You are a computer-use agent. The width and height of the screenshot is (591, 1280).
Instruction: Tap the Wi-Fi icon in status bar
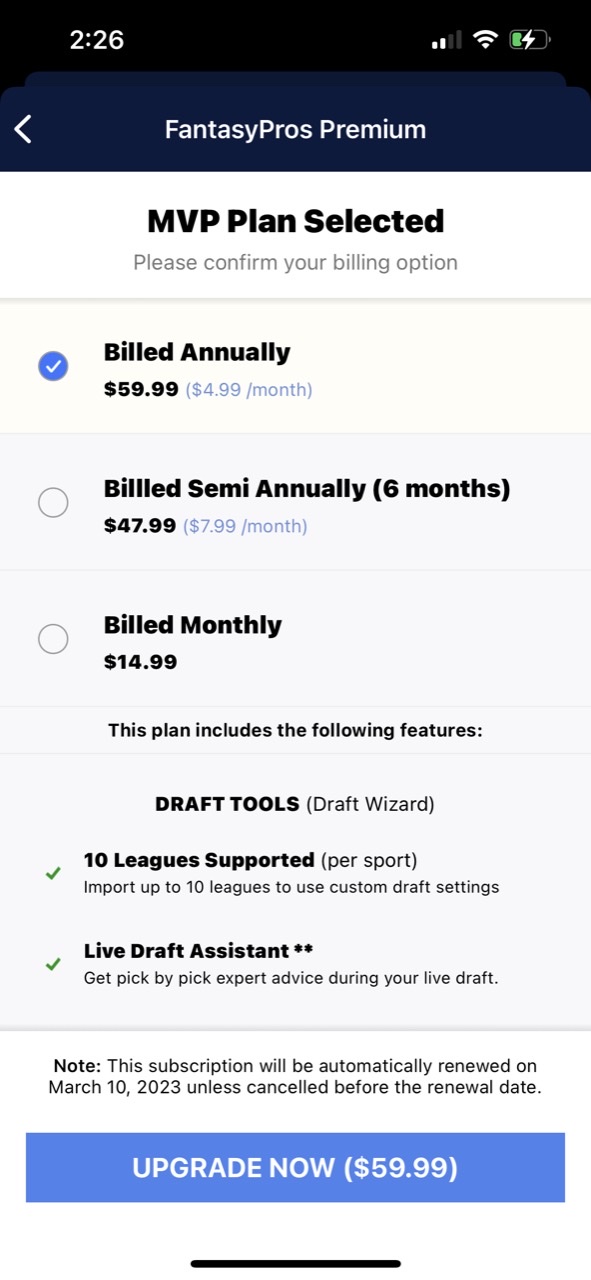coord(487,38)
